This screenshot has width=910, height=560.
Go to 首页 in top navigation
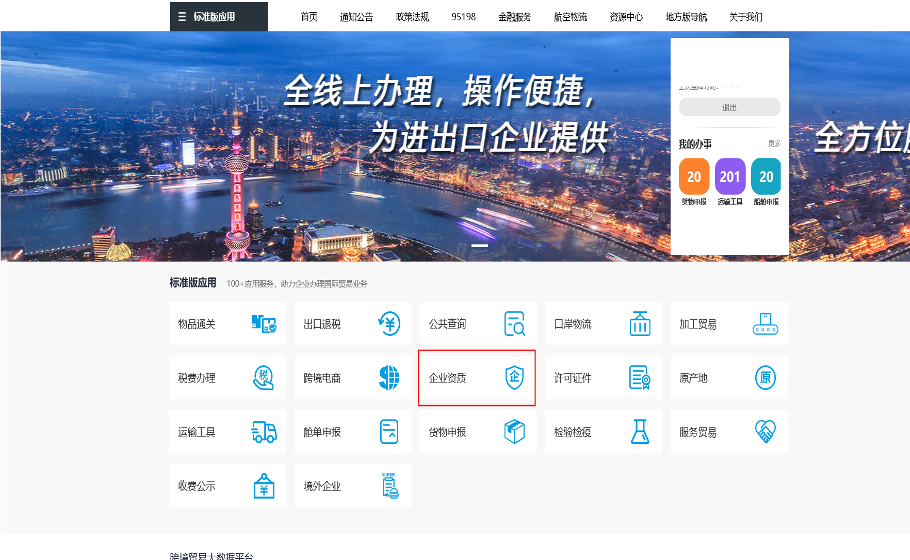[x=309, y=17]
